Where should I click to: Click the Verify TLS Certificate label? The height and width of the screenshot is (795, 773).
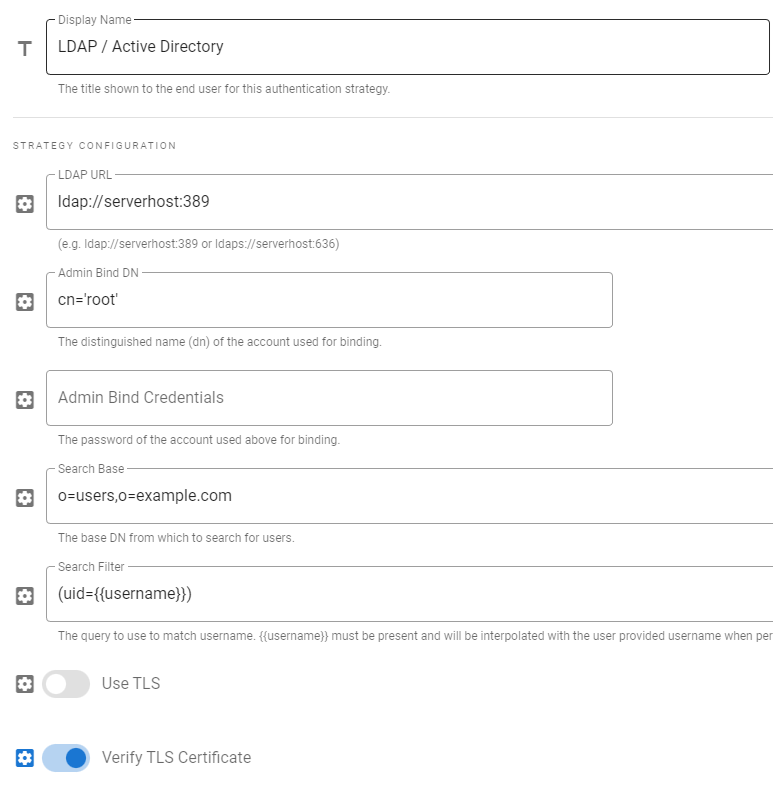176,758
